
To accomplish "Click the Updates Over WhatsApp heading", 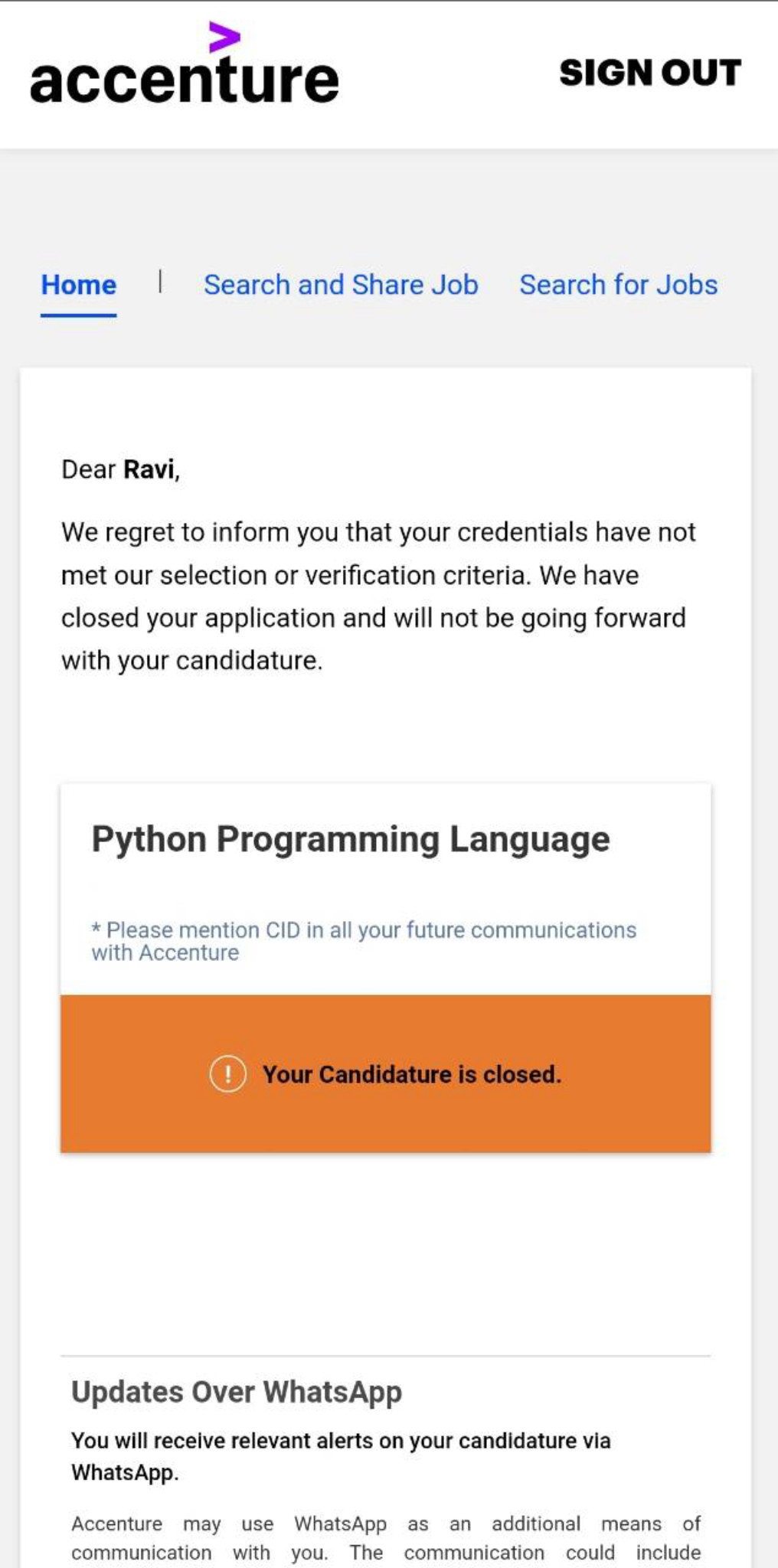I will 237,1392.
